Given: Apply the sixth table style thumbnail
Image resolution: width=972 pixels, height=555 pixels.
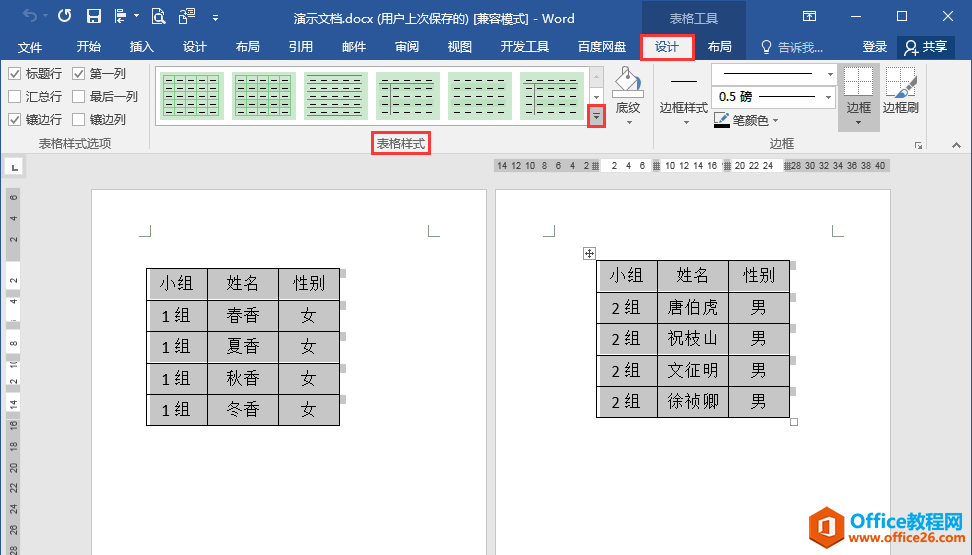Looking at the screenshot, I should click(551, 95).
